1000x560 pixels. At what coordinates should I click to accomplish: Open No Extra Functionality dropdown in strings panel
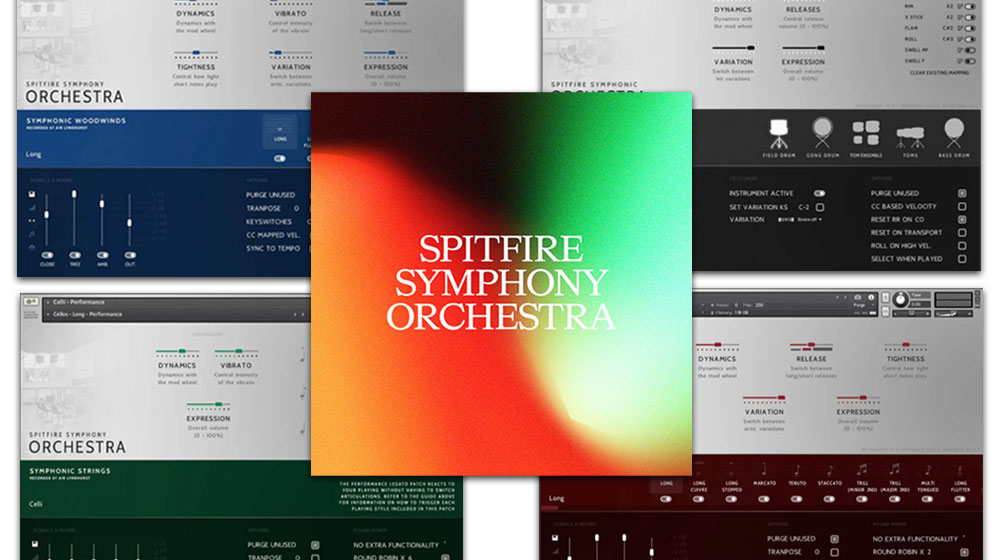coord(399,545)
